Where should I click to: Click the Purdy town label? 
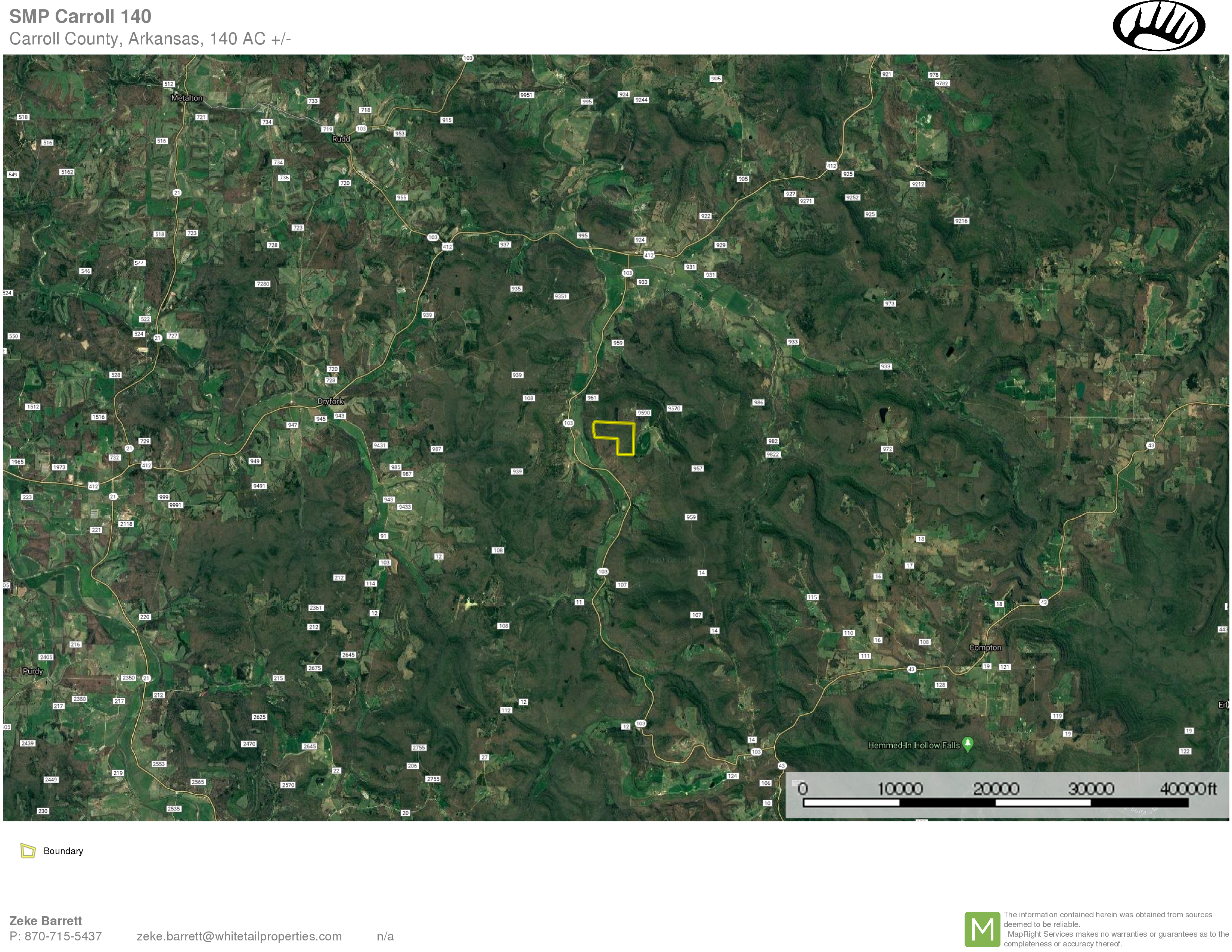click(33, 671)
